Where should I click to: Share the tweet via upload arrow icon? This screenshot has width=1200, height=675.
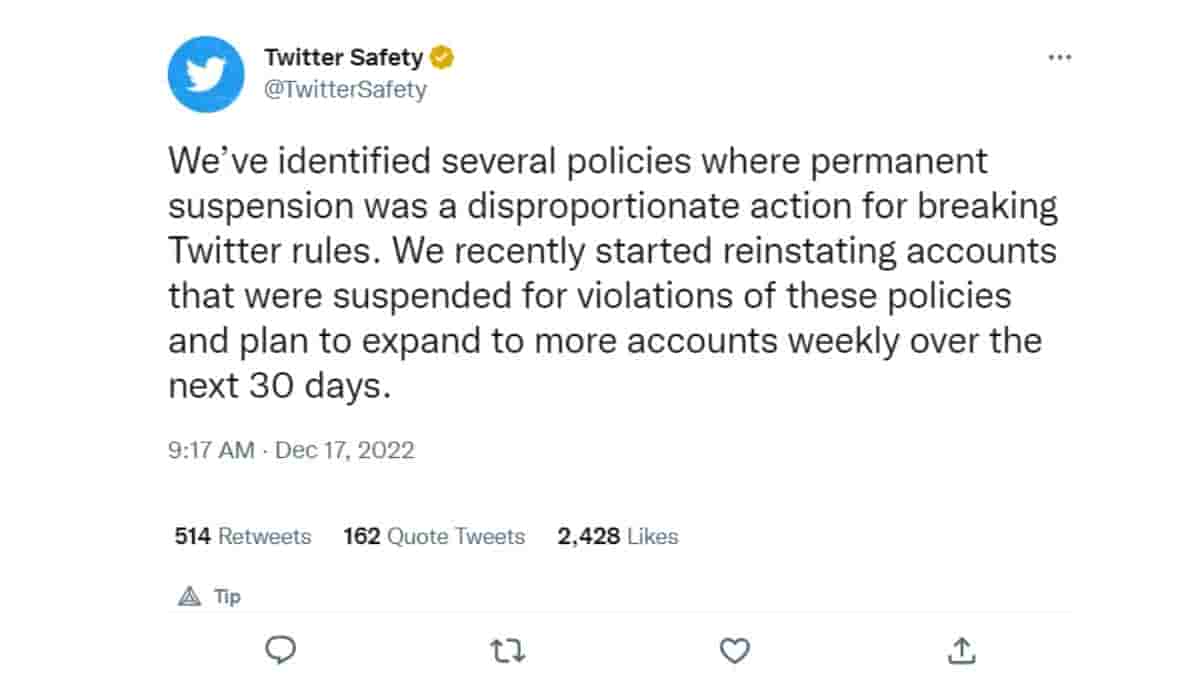961,652
